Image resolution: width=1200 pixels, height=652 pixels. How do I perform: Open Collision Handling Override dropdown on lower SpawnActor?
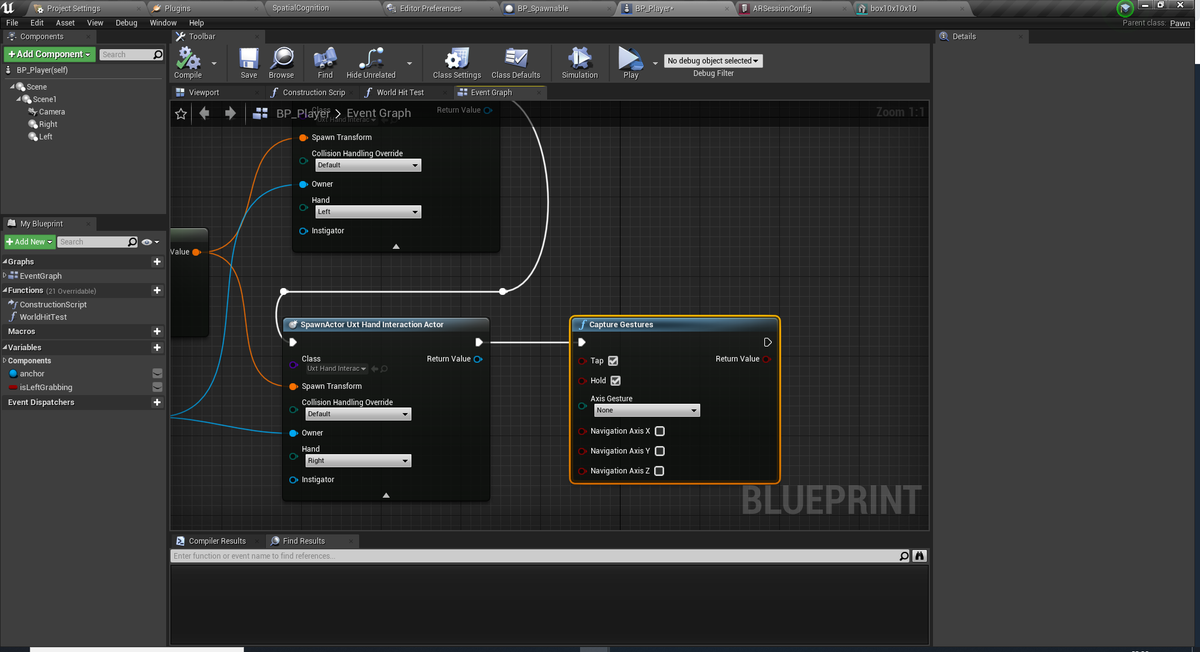357,414
